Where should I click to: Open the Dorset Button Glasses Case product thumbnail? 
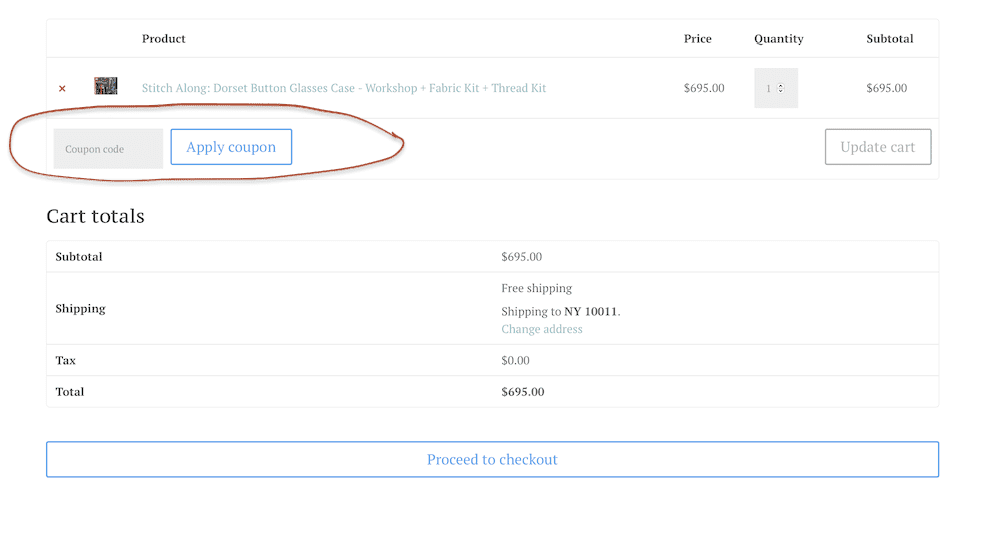pos(106,85)
